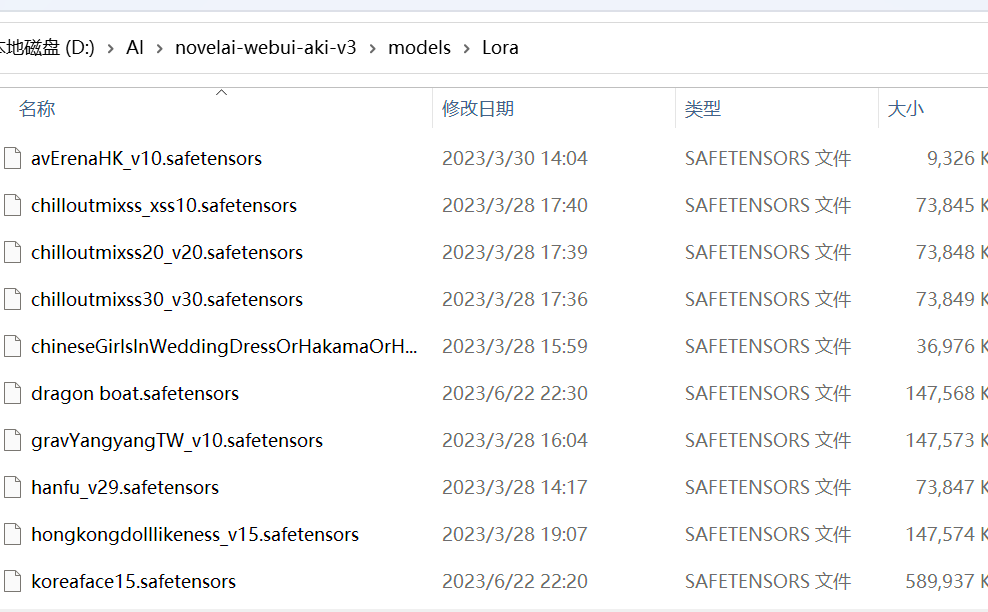Go to the AI folder breadcrumb
Viewport: 988px width, 612px height.
[135, 48]
